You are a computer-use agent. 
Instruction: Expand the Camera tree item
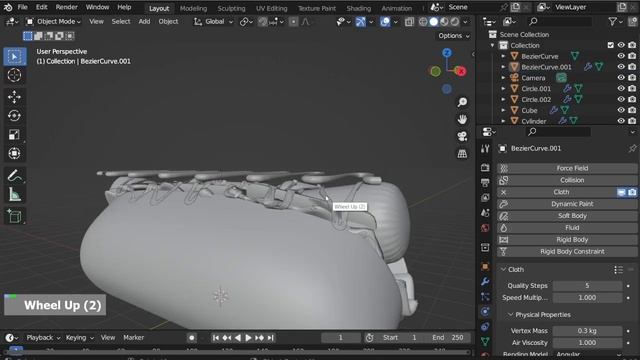(503, 78)
